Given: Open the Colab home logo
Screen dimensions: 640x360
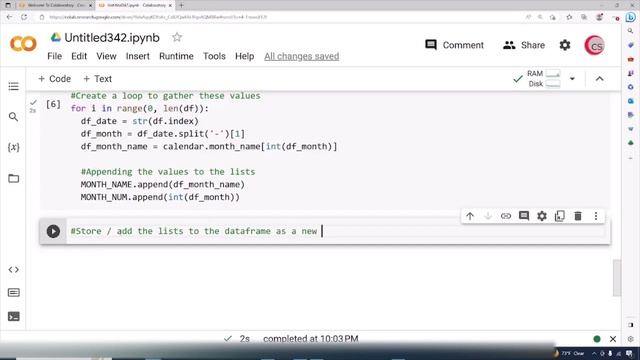Looking at the screenshot, I should (23, 44).
